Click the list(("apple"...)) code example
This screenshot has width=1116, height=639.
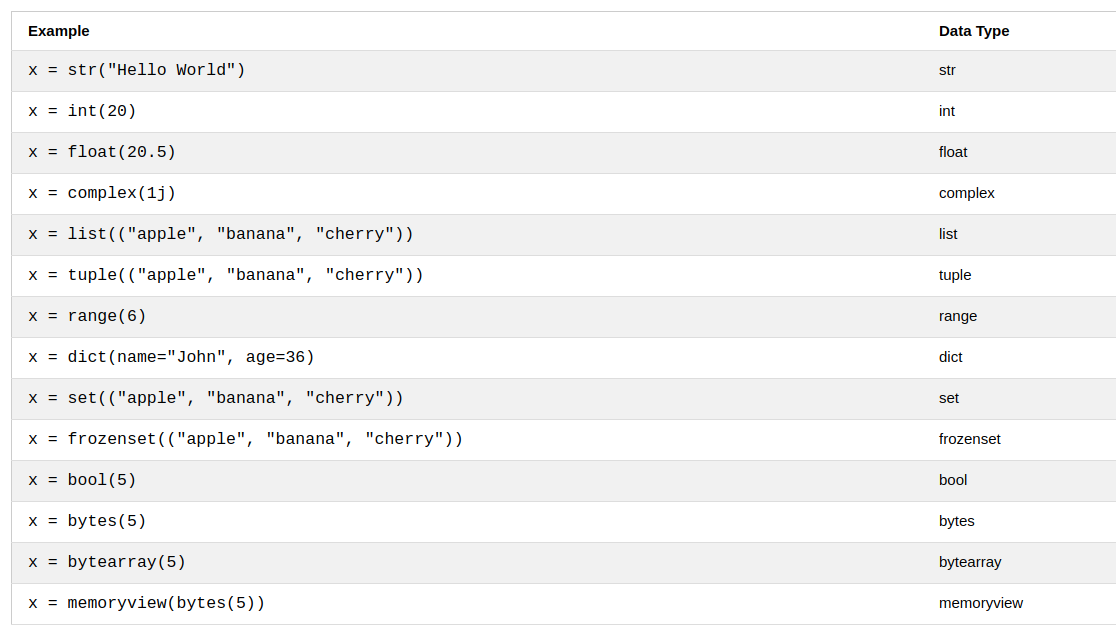click(x=221, y=234)
